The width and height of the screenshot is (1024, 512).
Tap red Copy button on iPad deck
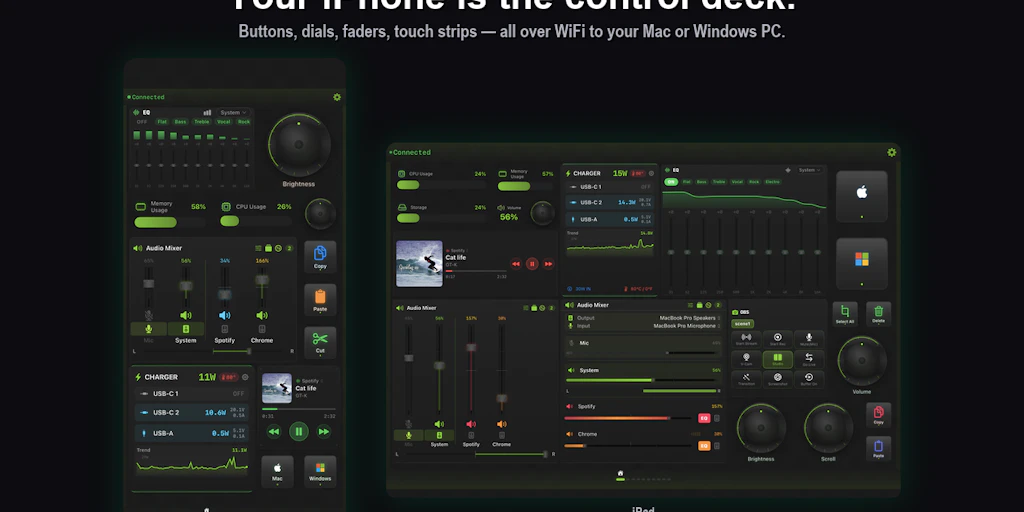tap(878, 415)
